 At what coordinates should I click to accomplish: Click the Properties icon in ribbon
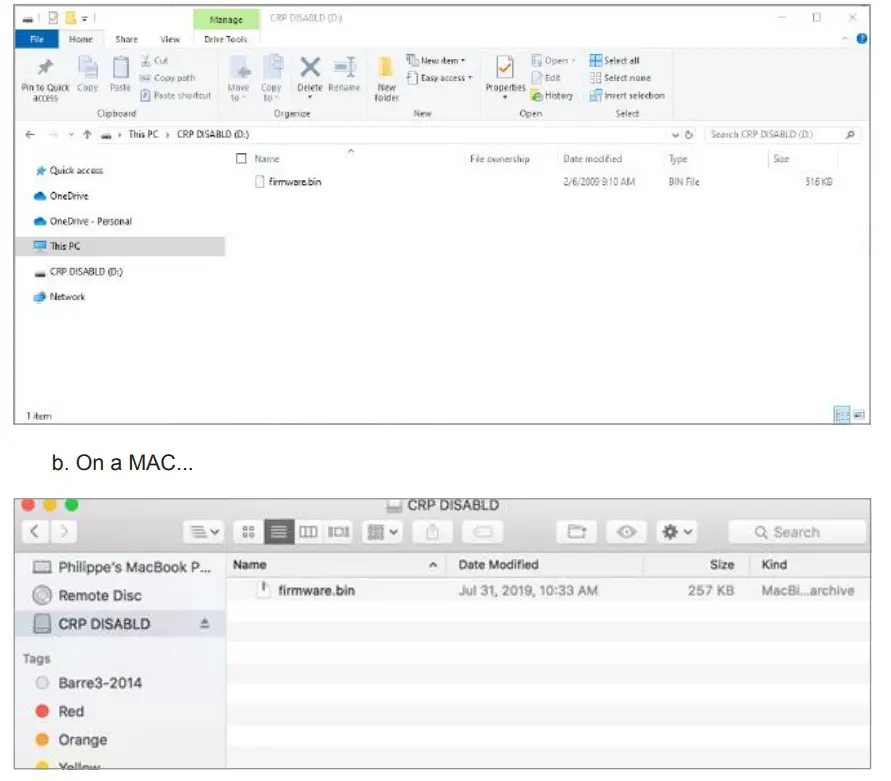tap(505, 67)
